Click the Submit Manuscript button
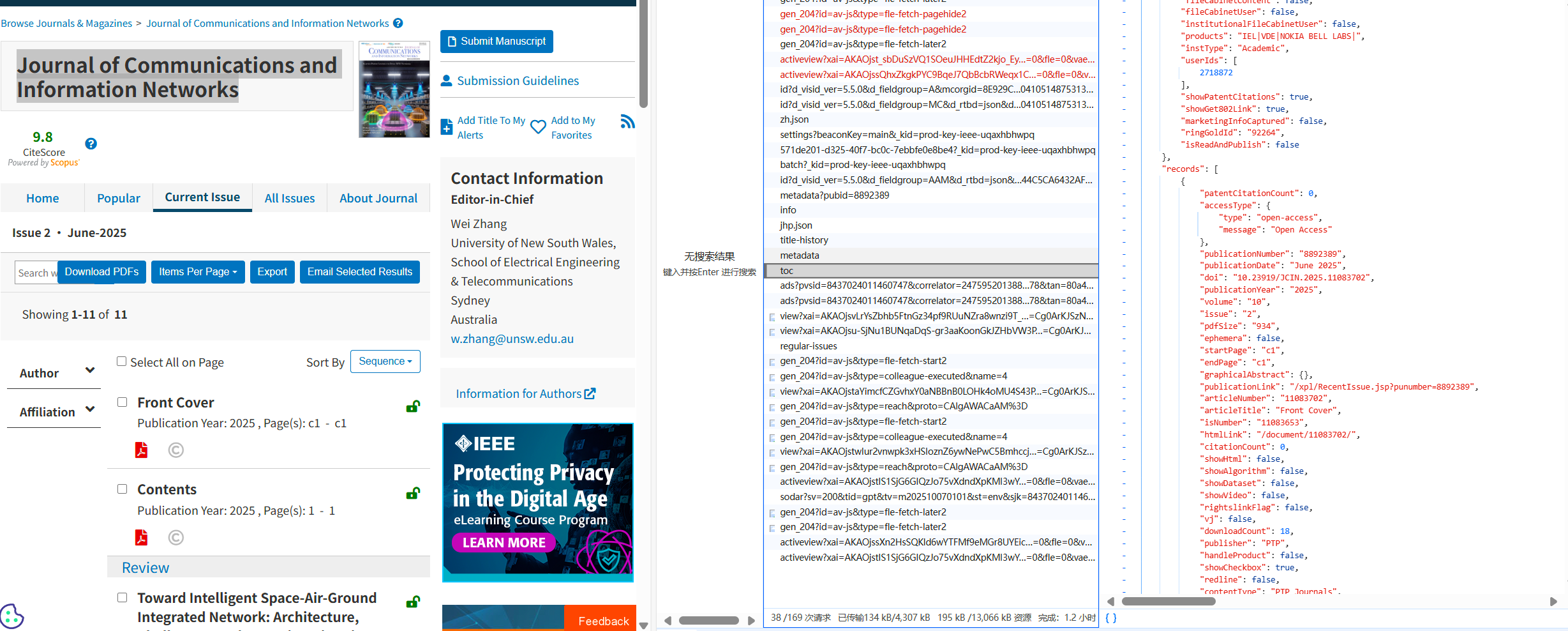1568x631 pixels. coord(497,42)
